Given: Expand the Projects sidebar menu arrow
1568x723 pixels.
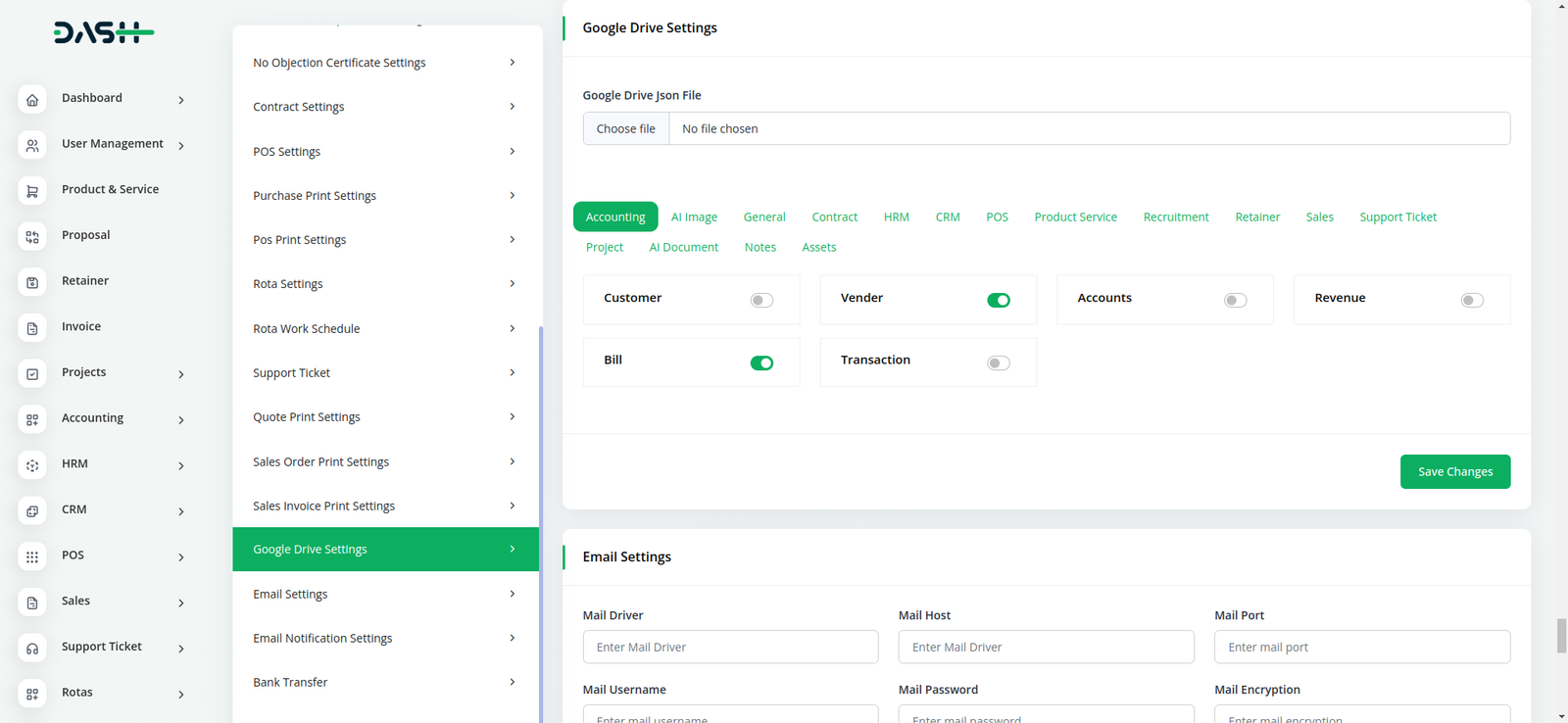Looking at the screenshot, I should tap(181, 374).
